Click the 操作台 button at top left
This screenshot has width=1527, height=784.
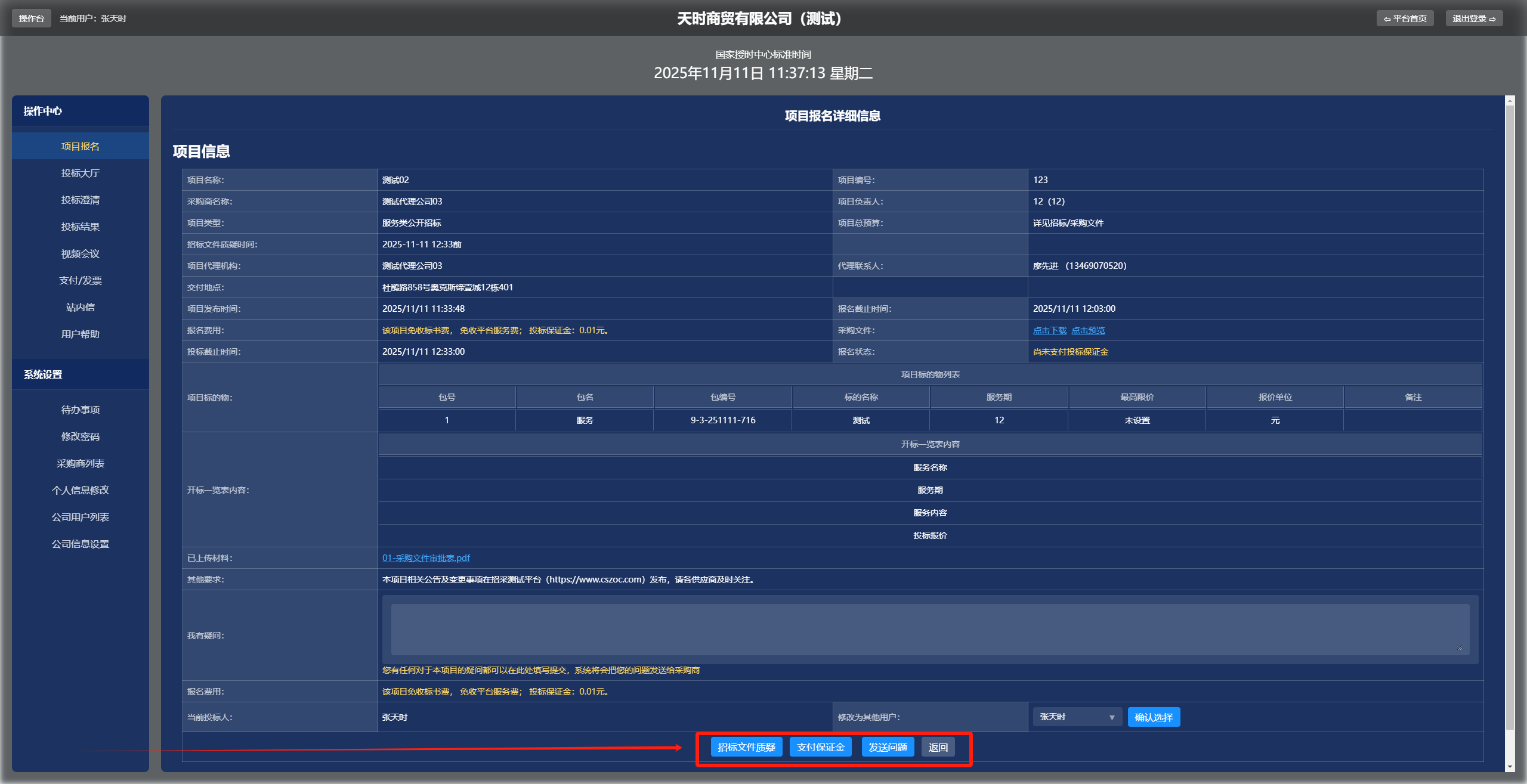tap(31, 18)
